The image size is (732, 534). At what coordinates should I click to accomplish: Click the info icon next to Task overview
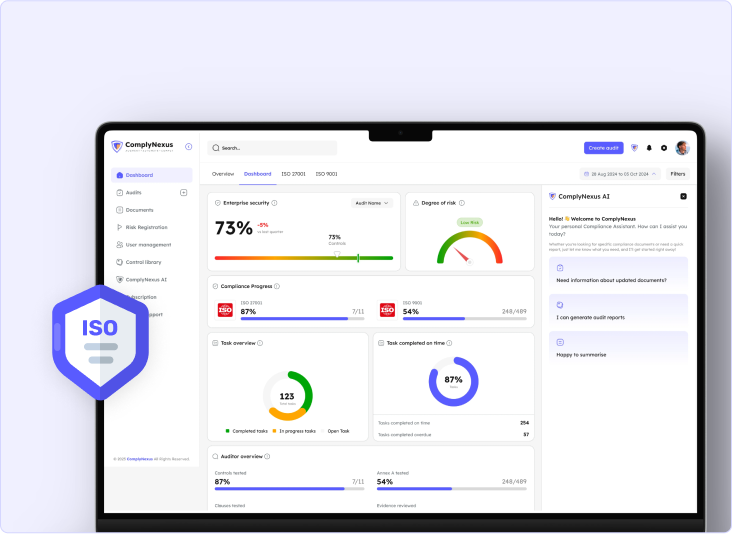(x=260, y=343)
